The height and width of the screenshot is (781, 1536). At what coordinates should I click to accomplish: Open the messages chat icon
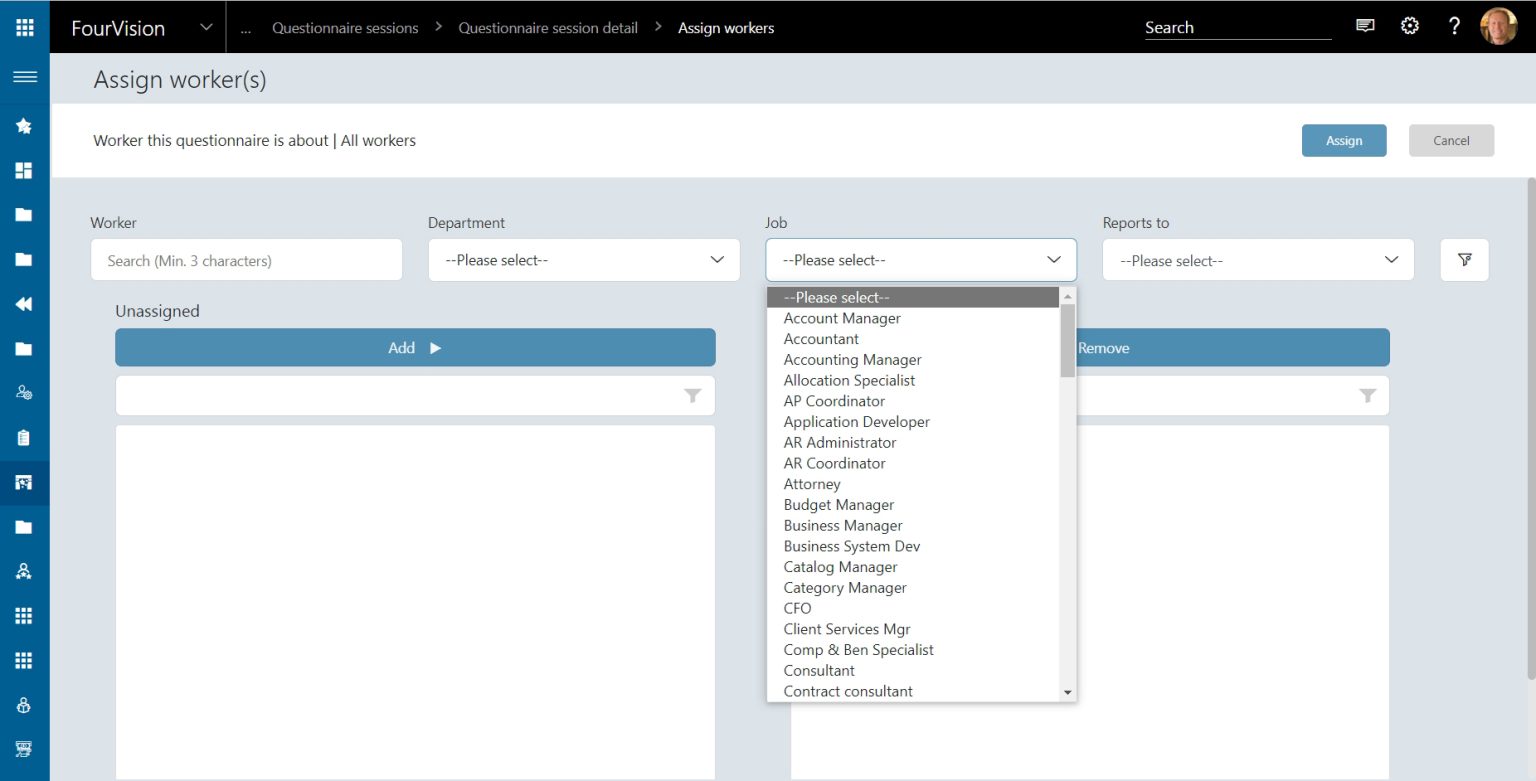(x=1365, y=27)
